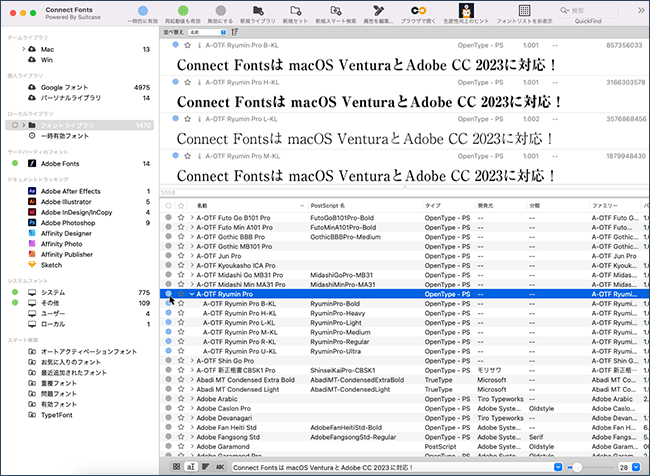
Task: Sort by タイプ column header
Action: click(x=449, y=206)
